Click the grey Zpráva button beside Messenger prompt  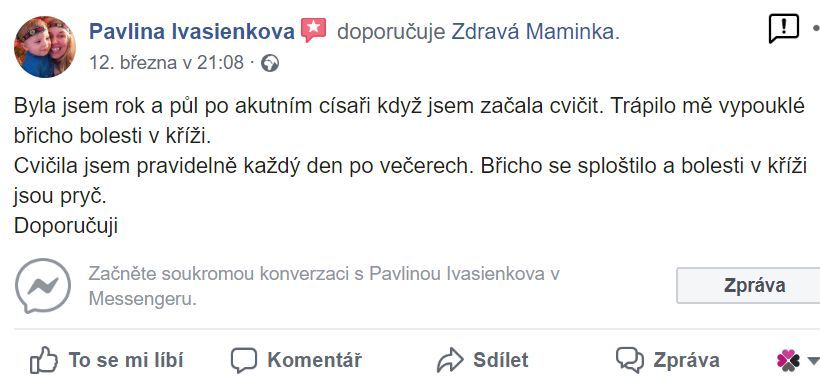coord(748,285)
